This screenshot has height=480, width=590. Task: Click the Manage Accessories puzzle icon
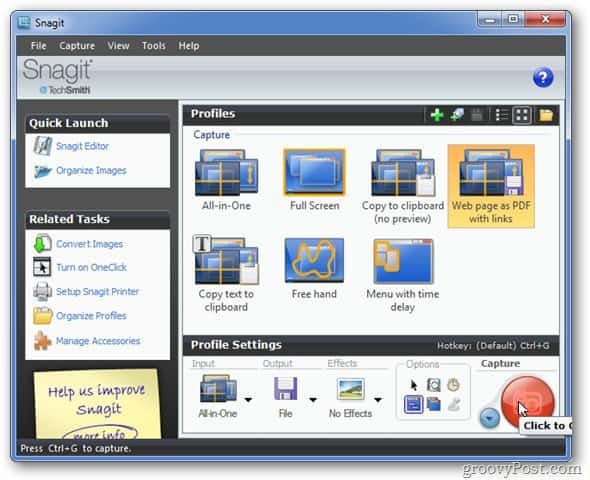pyautogui.click(x=42, y=340)
